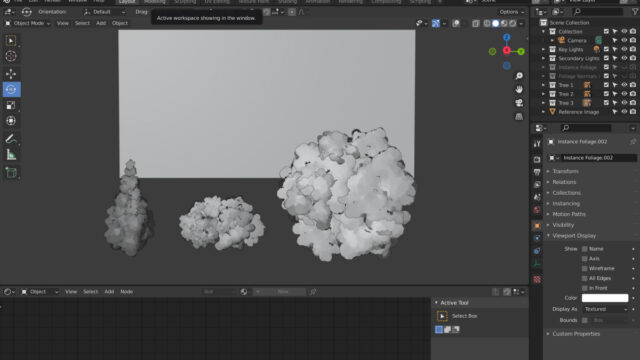
Task: Open the Select menu in viewport header
Action: pyautogui.click(x=82, y=23)
